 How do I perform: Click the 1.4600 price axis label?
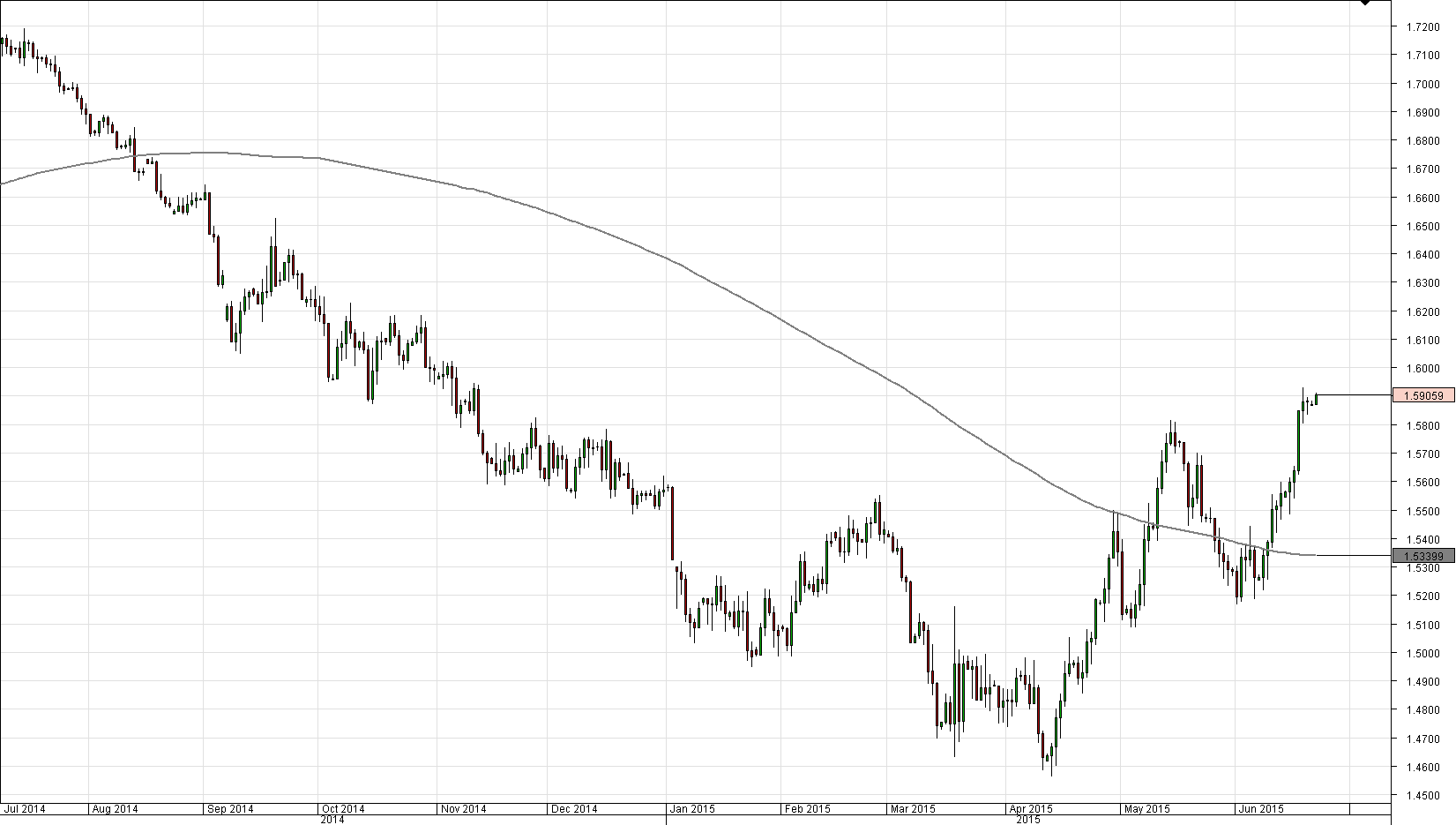(x=1422, y=768)
